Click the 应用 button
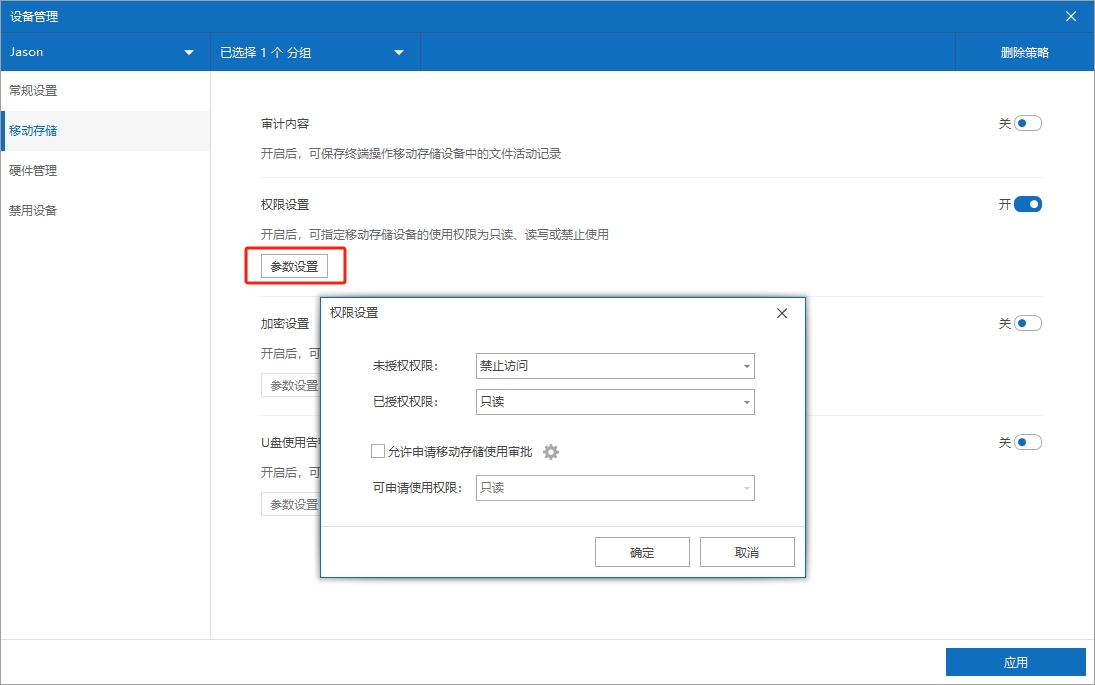This screenshot has width=1095, height=685. pos(1015,662)
